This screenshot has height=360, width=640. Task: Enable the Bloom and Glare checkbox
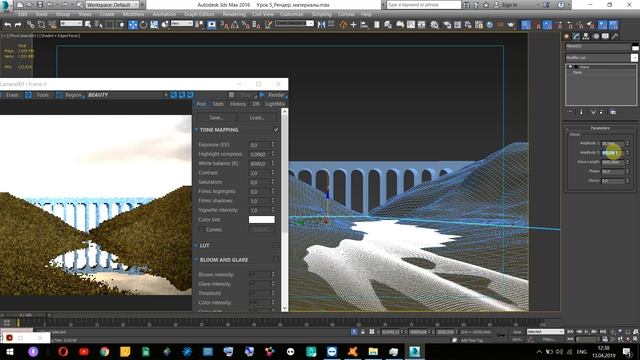[276, 260]
